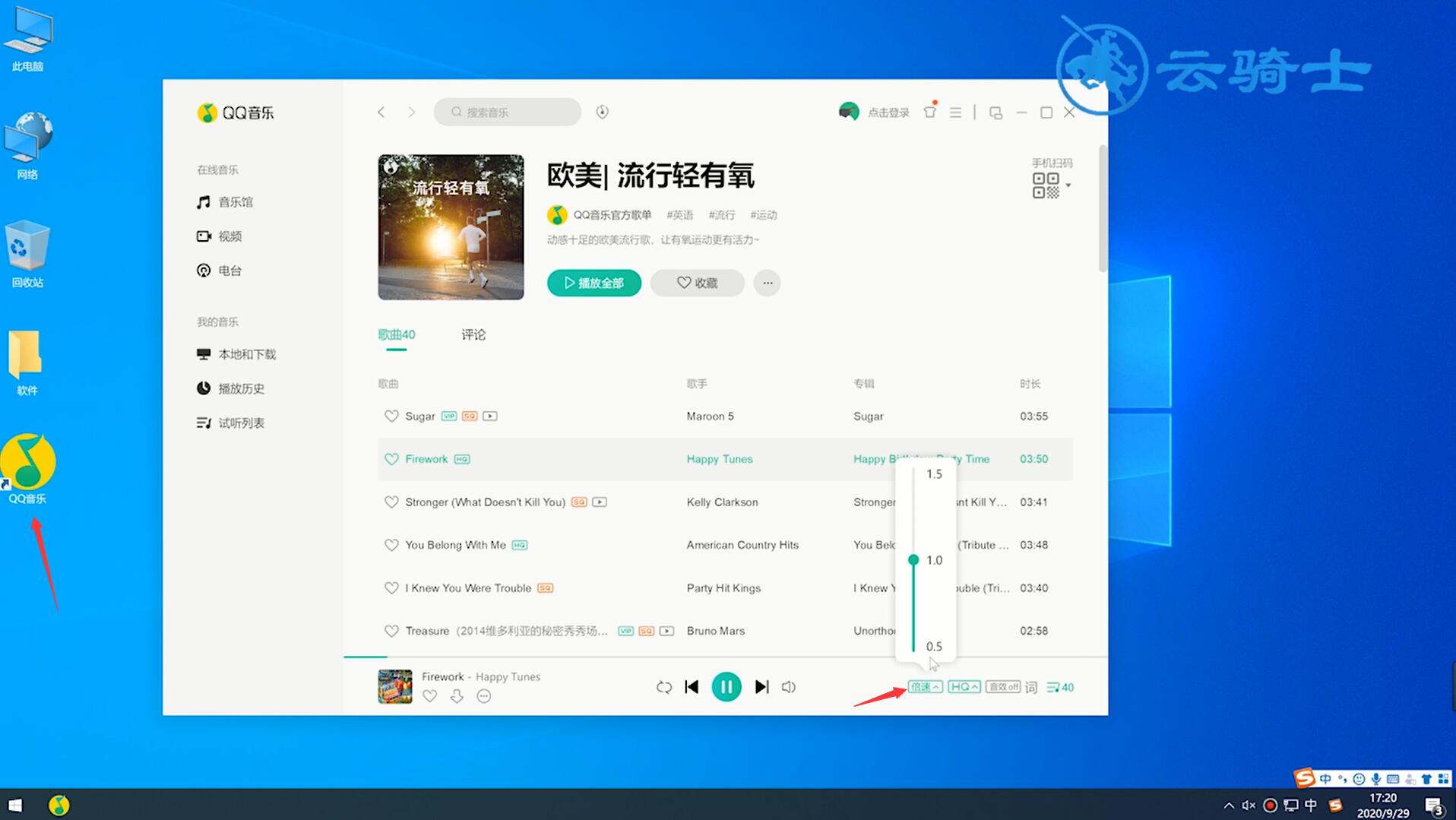This screenshot has width=1456, height=820.
Task: Open the main menu hamburger icon
Action: (955, 112)
